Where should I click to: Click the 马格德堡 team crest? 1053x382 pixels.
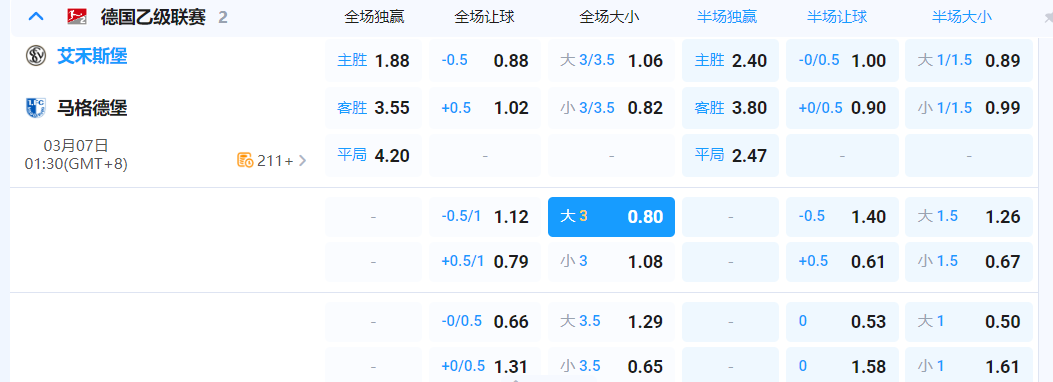coord(36,107)
